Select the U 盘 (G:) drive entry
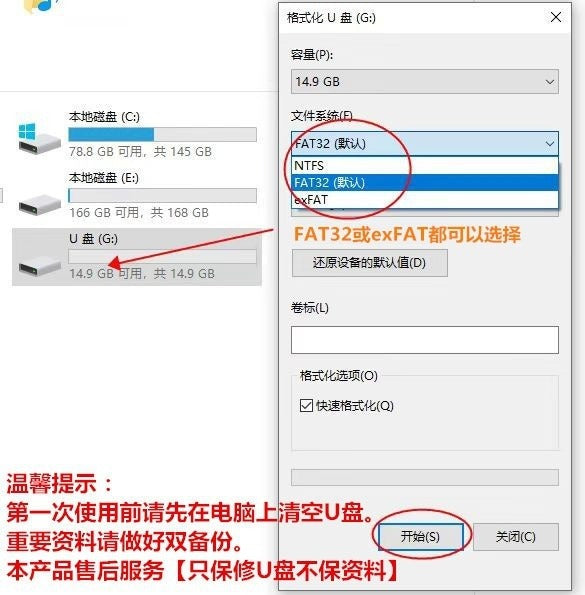This screenshot has width=585, height=595. coord(137,257)
